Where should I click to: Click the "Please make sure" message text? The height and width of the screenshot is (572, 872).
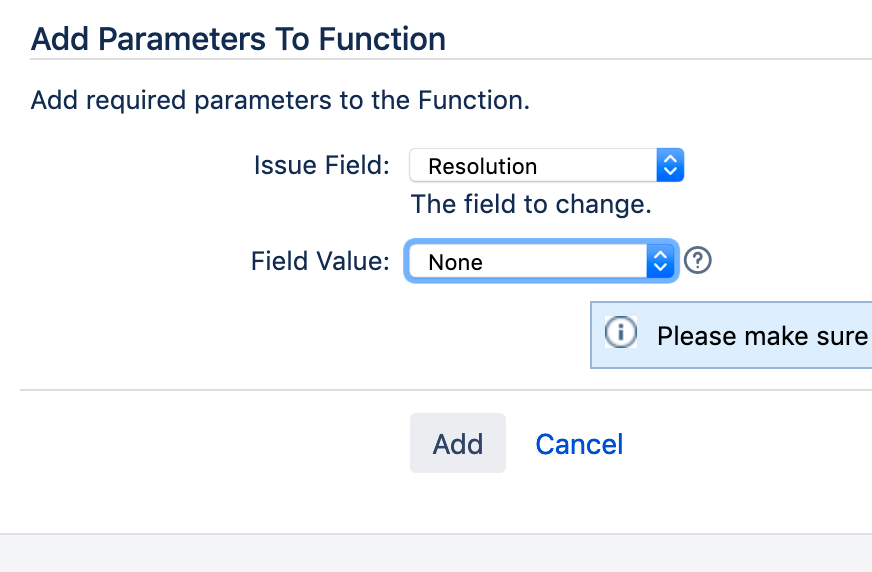coord(762,336)
